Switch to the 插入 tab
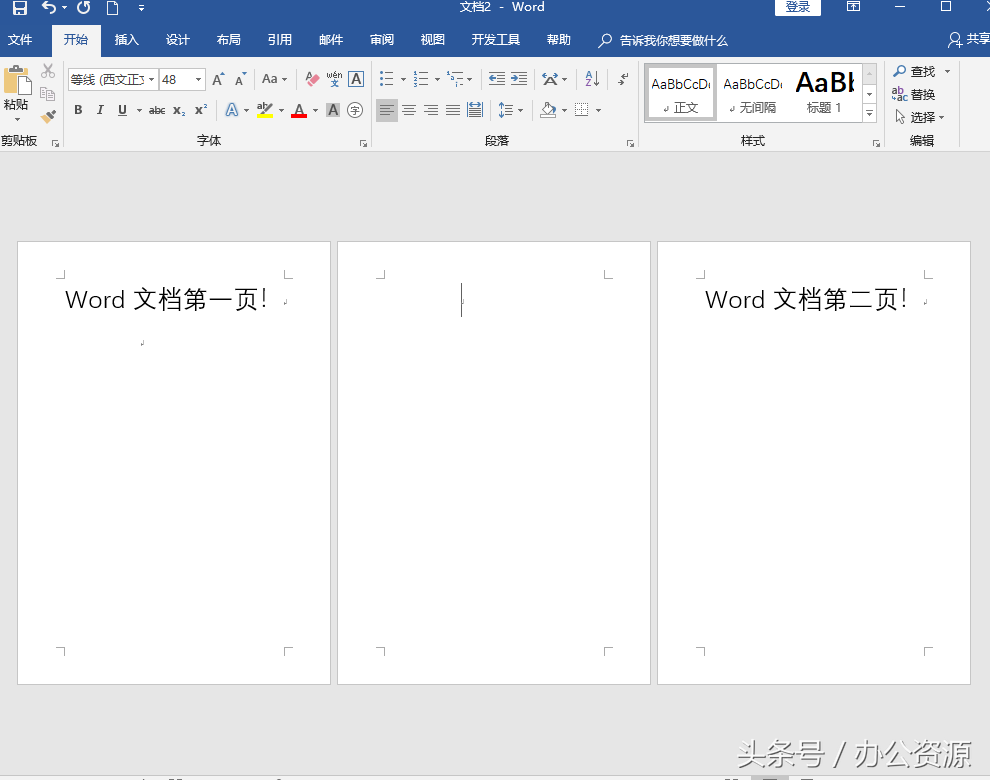Image resolution: width=990 pixels, height=780 pixels. tap(126, 40)
